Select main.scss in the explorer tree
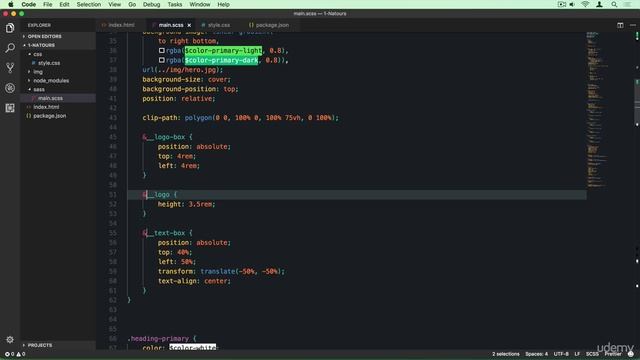Image resolution: width=640 pixels, height=360 pixels. coord(50,98)
